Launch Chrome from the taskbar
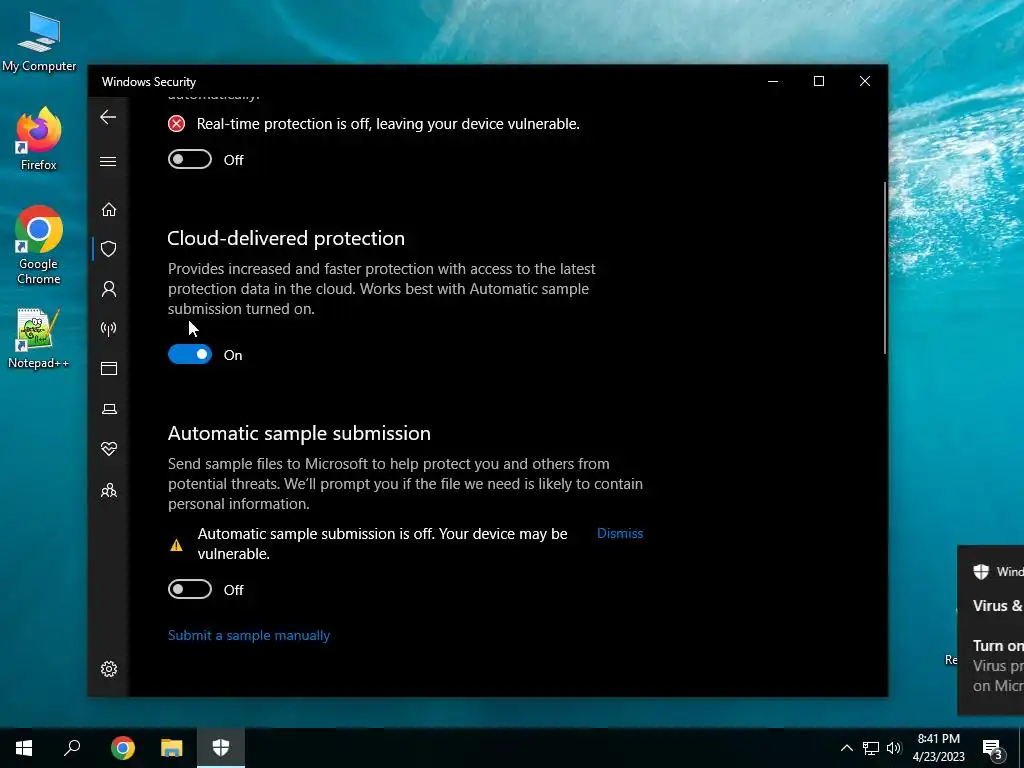 click(123, 748)
